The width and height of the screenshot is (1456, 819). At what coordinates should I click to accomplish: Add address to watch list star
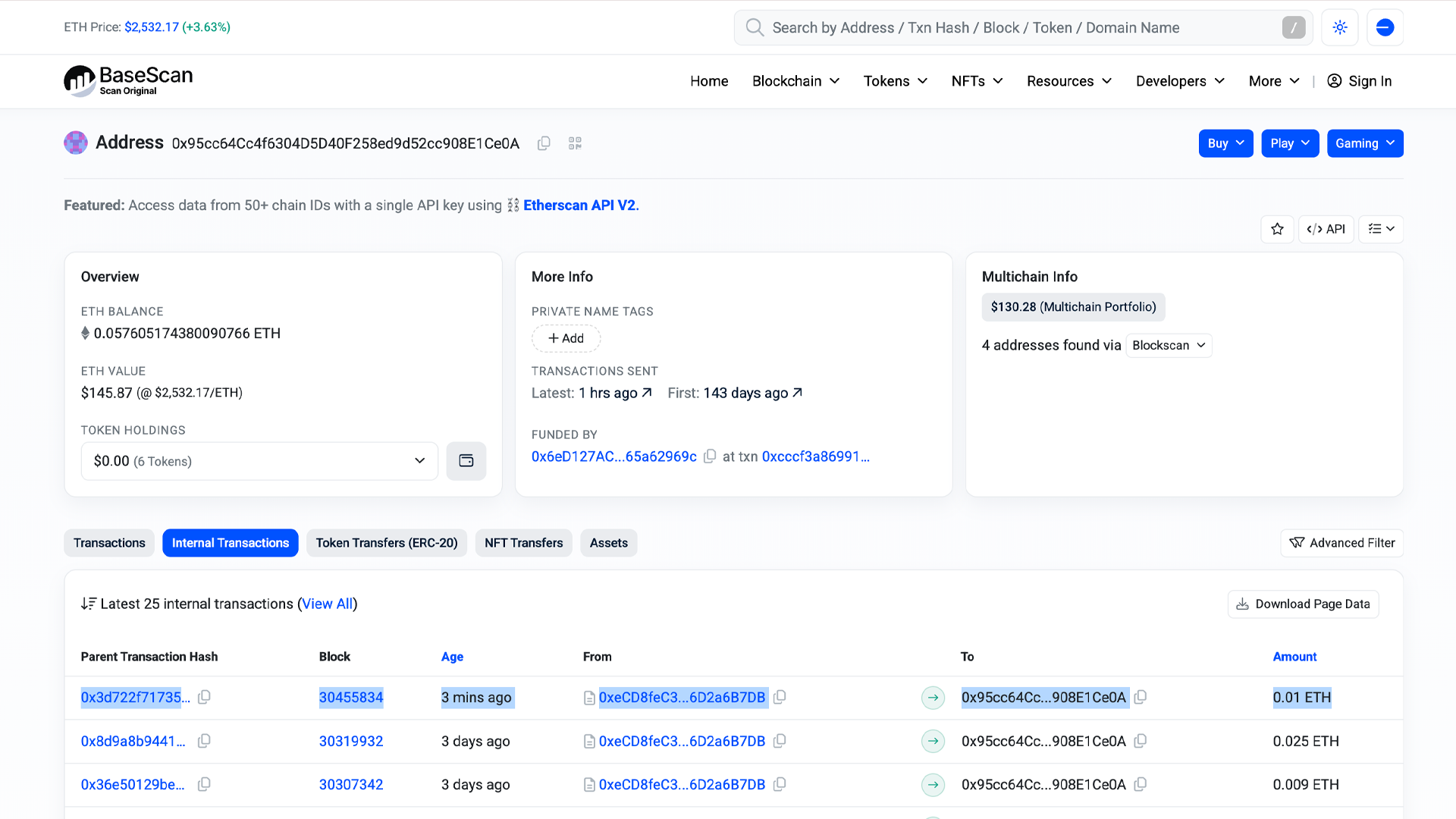[x=1277, y=229]
